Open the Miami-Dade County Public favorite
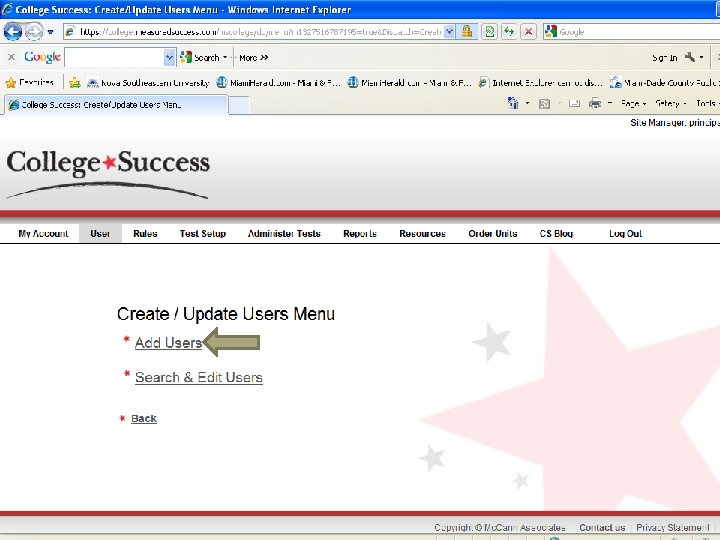Screen dimensions: 720x540 coord(664,83)
